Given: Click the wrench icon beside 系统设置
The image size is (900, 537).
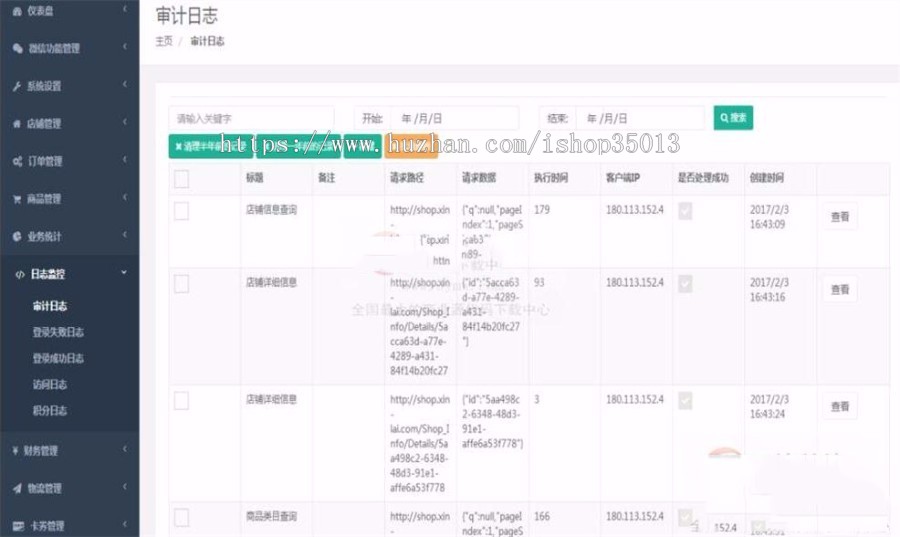Looking at the screenshot, I should [x=17, y=87].
